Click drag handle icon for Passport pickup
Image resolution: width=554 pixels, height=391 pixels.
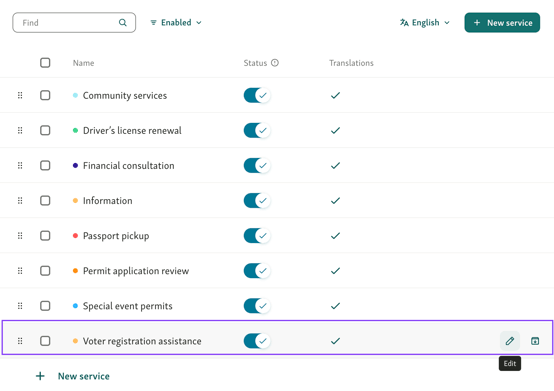[20, 236]
